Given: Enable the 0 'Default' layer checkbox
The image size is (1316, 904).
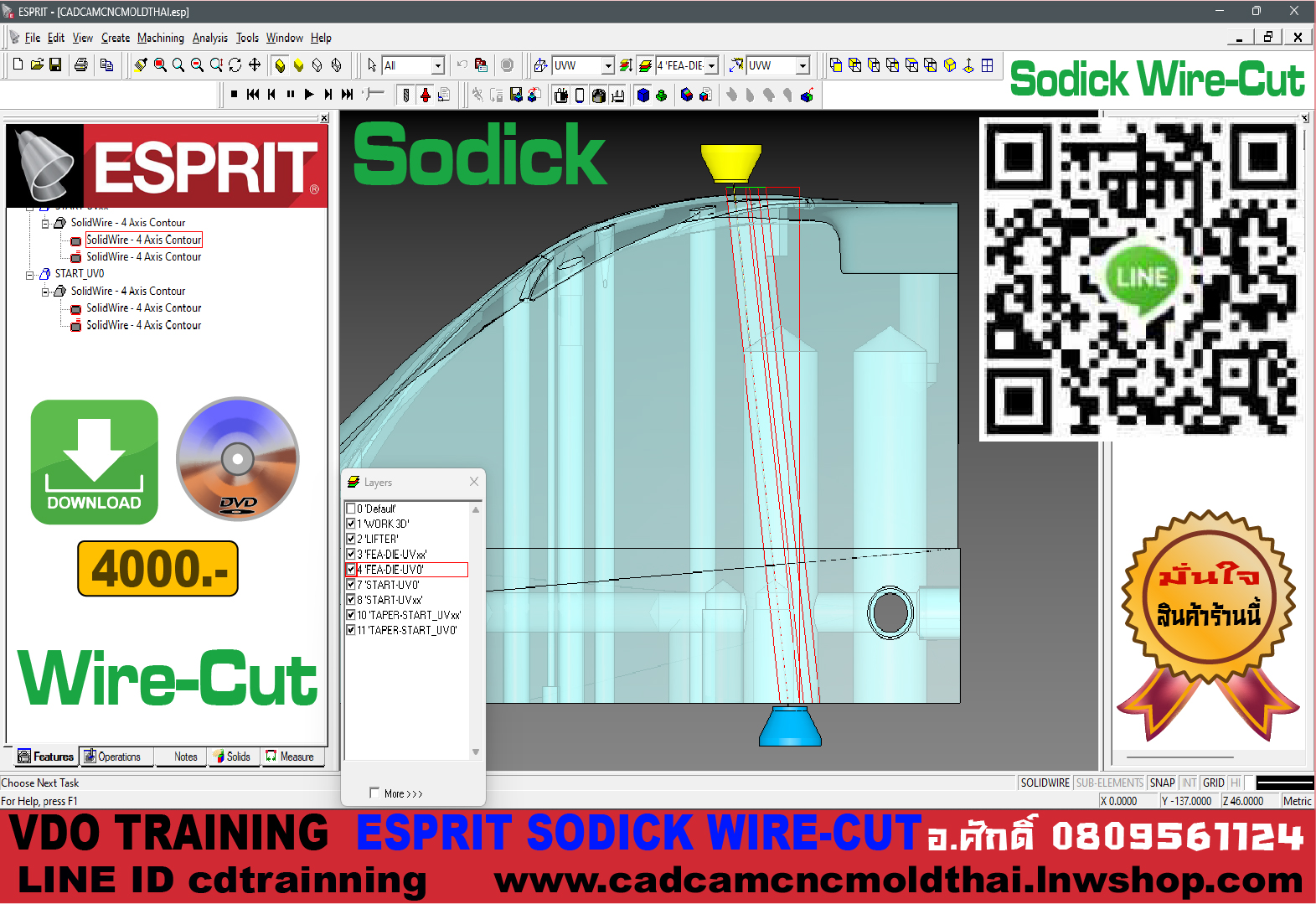Looking at the screenshot, I should pyautogui.click(x=351, y=509).
